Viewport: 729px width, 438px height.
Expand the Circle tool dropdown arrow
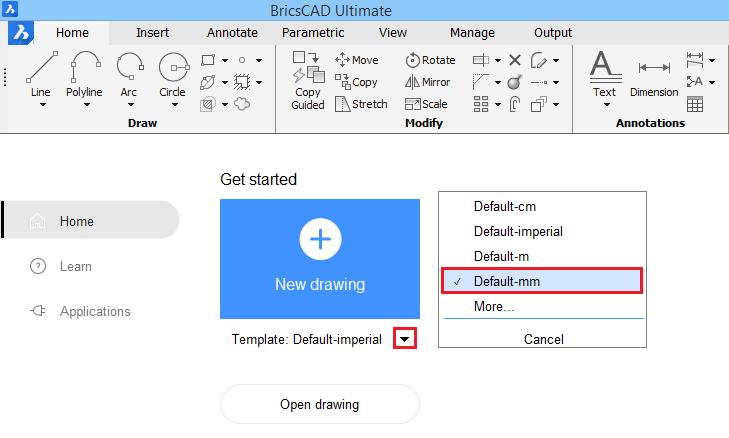pos(175,105)
